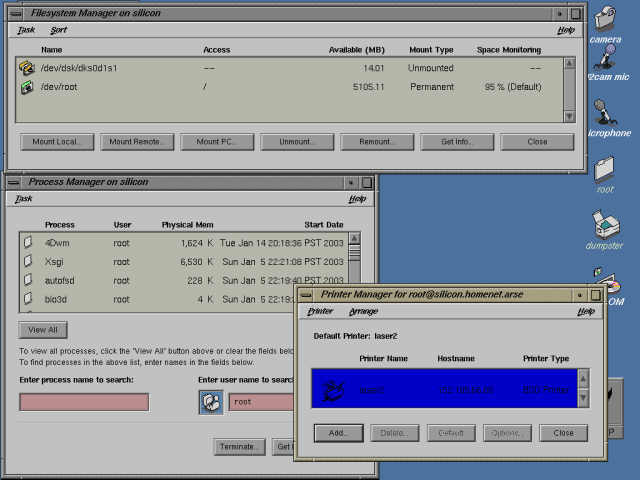640x480 pixels.
Task: Click the 4Dwm process icon
Action: pyautogui.click(x=28, y=243)
